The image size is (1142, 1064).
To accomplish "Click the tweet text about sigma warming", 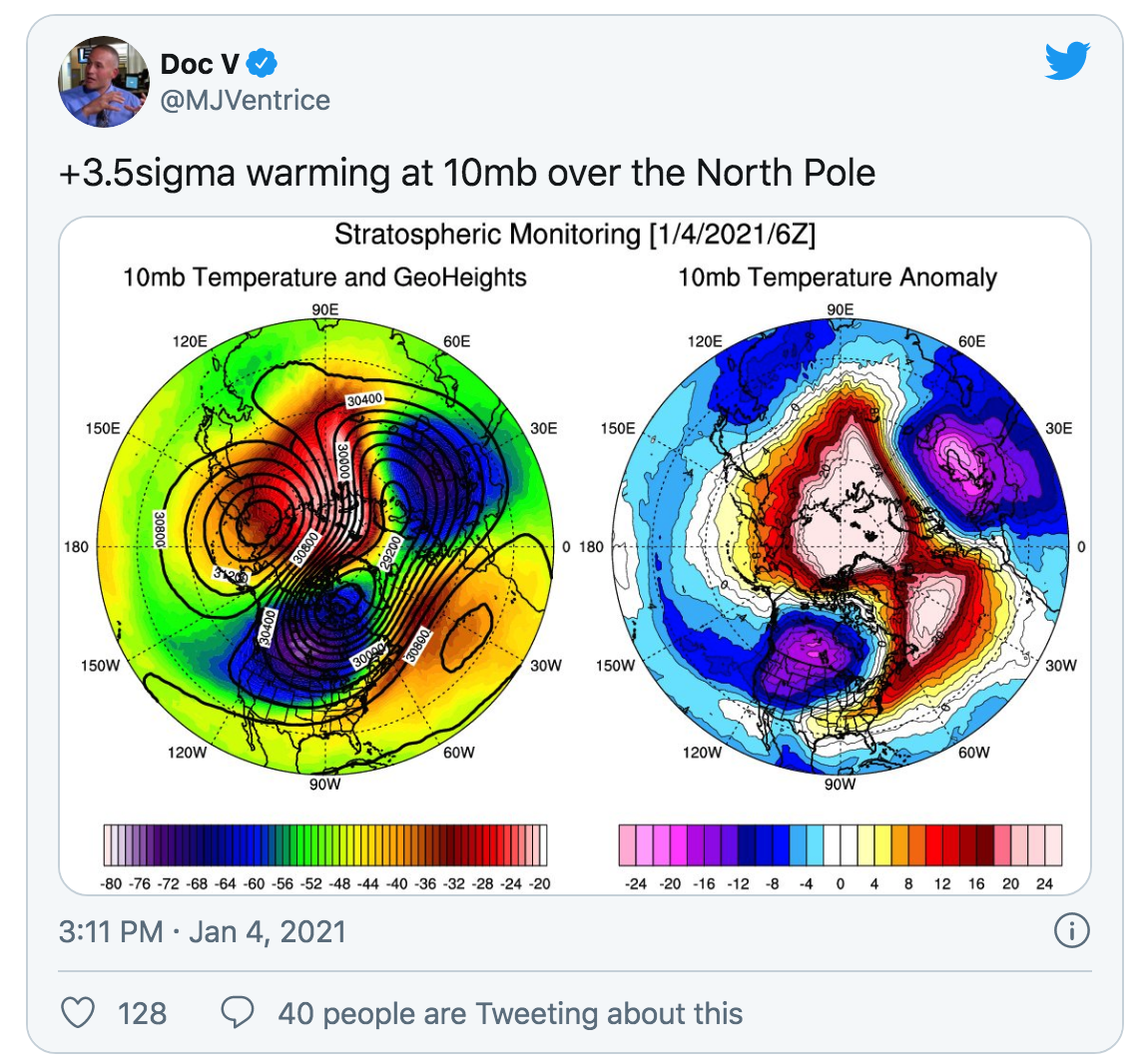I will [467, 173].
